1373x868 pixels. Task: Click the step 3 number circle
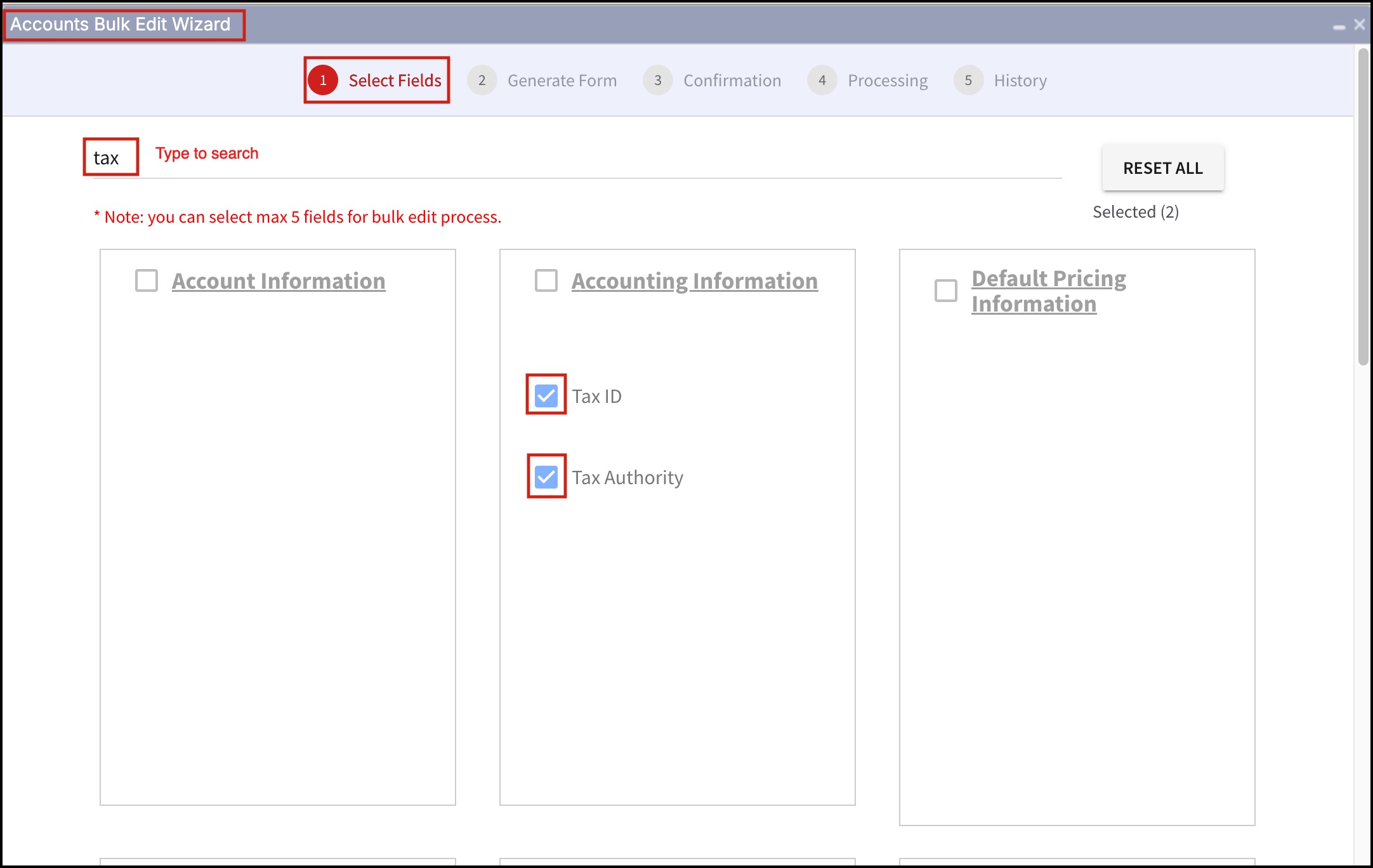click(x=657, y=81)
